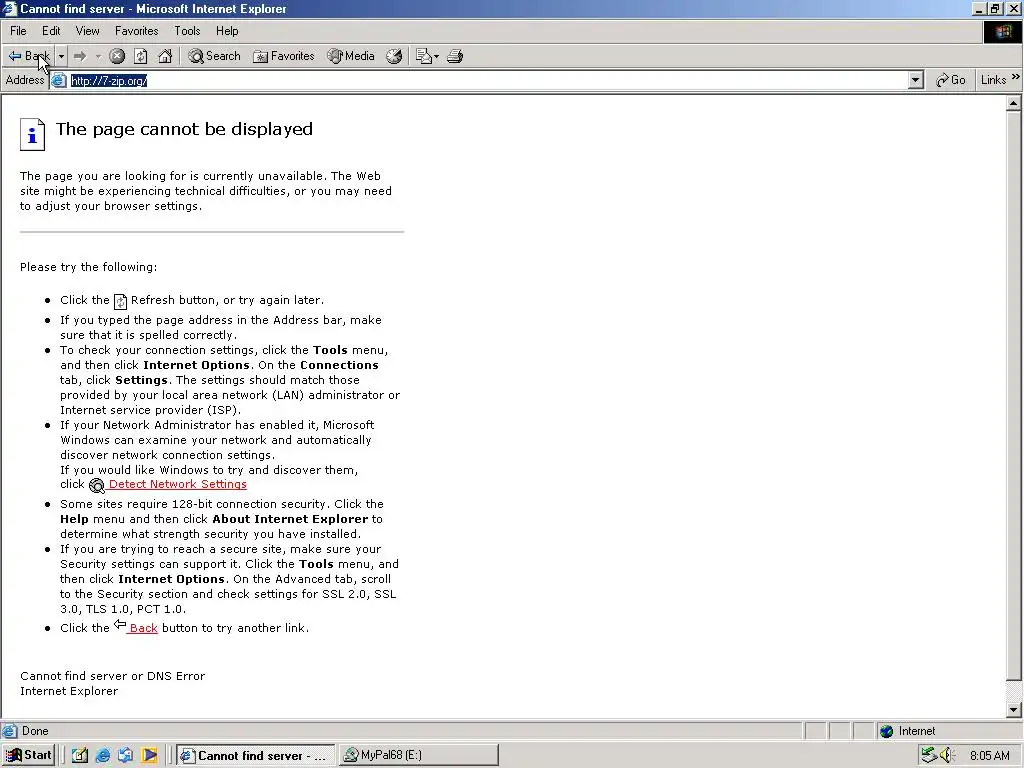Open the File menu
Viewport: 1024px width, 768px height.
point(18,31)
